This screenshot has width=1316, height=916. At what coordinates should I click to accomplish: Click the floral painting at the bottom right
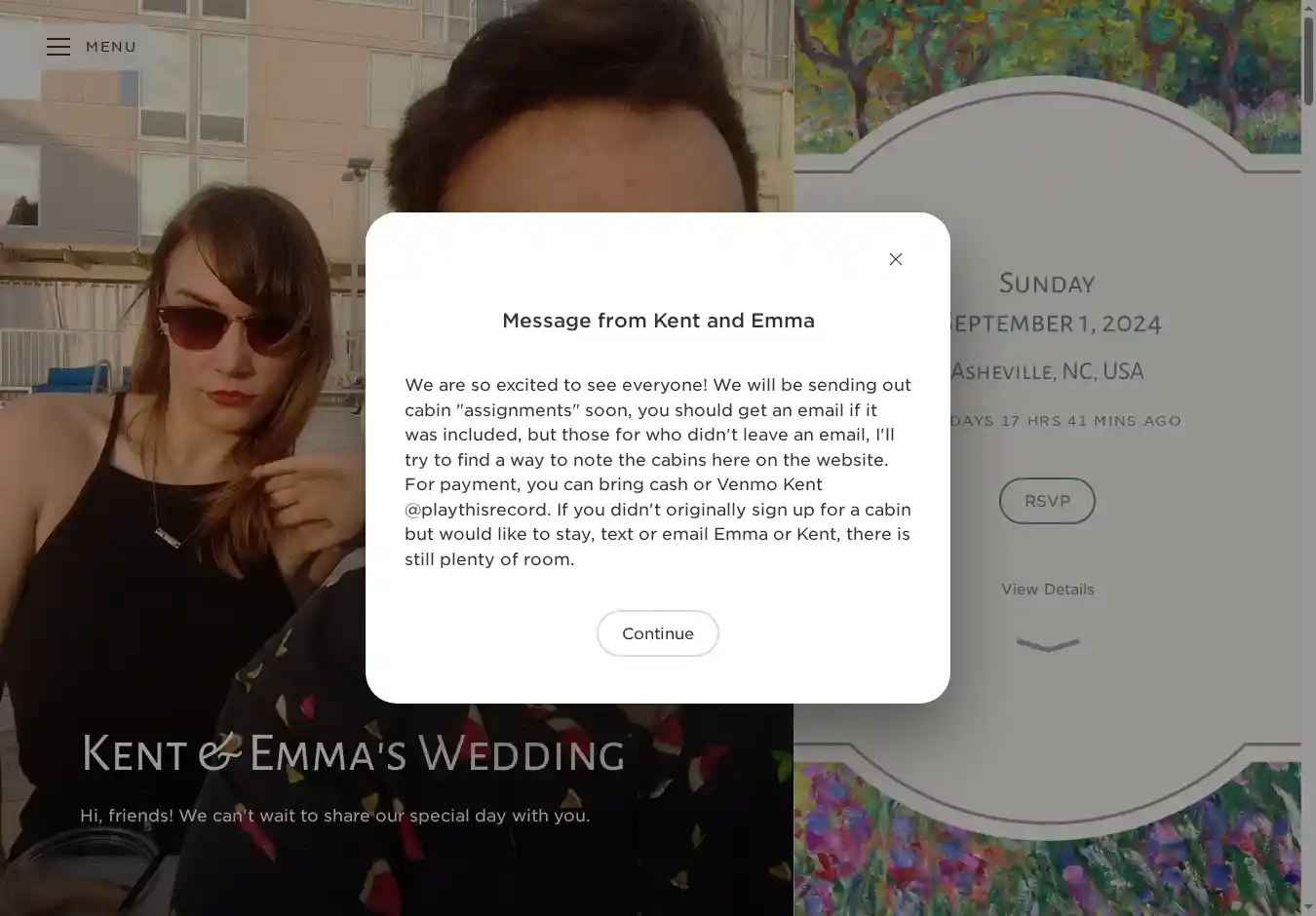pos(1047,858)
